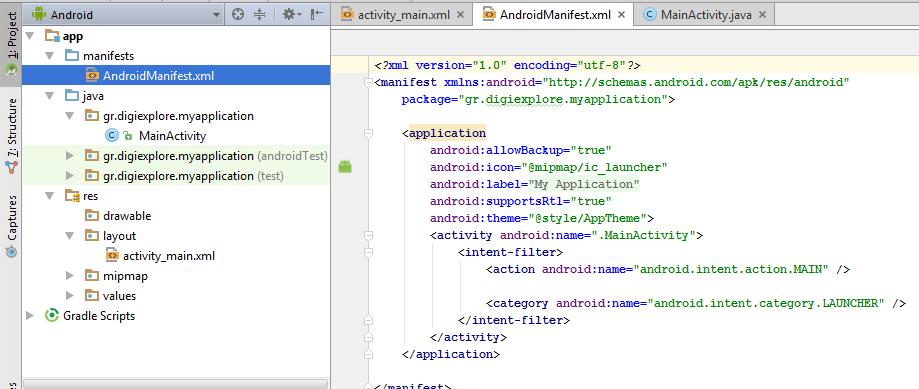919x389 pixels.
Task: Click the android:theme="@style/AppTheme" attribute
Action: click(x=538, y=219)
